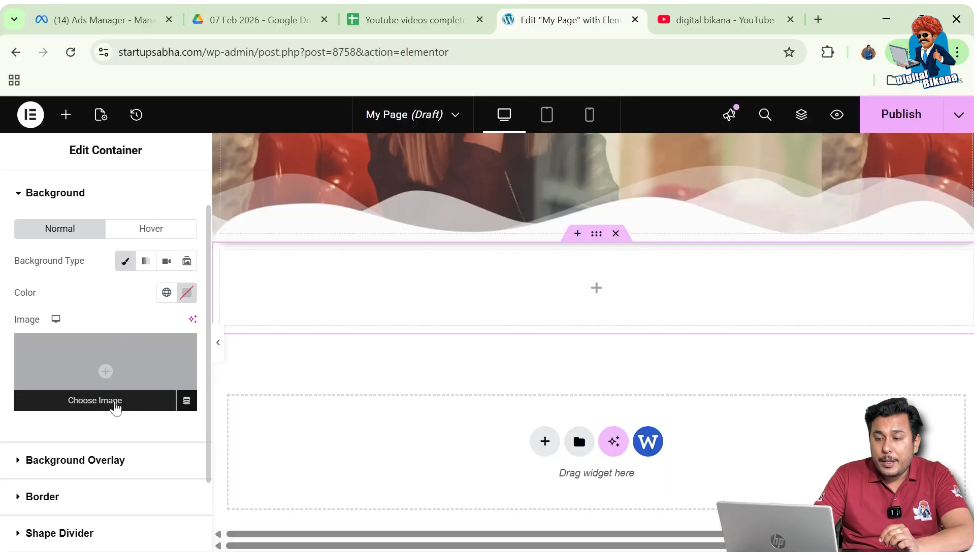Expand the Background Overlay section

pos(75,461)
